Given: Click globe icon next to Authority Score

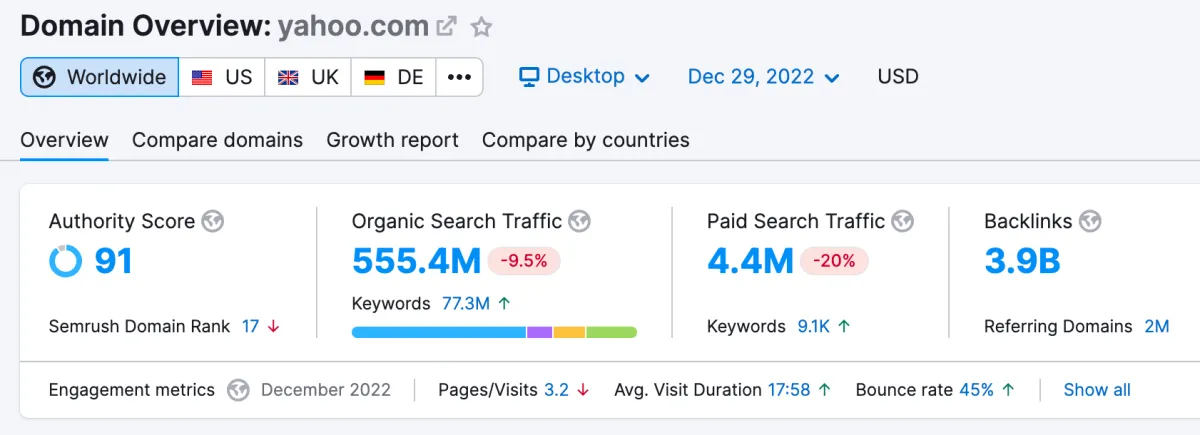Looking at the screenshot, I should click(x=211, y=221).
